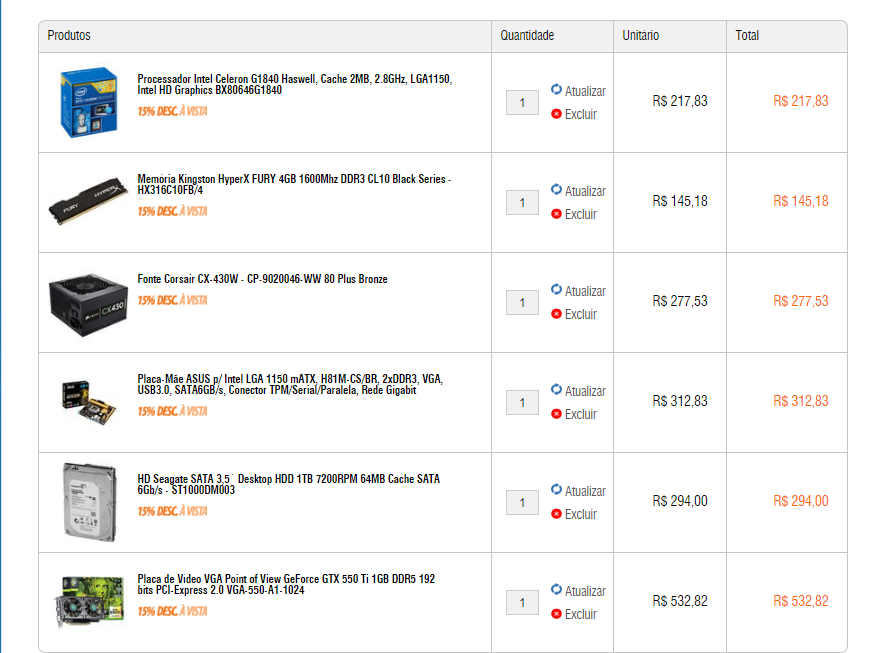Click the quantity field for the Seagate HD
This screenshot has width=871, height=653.
pos(522,503)
